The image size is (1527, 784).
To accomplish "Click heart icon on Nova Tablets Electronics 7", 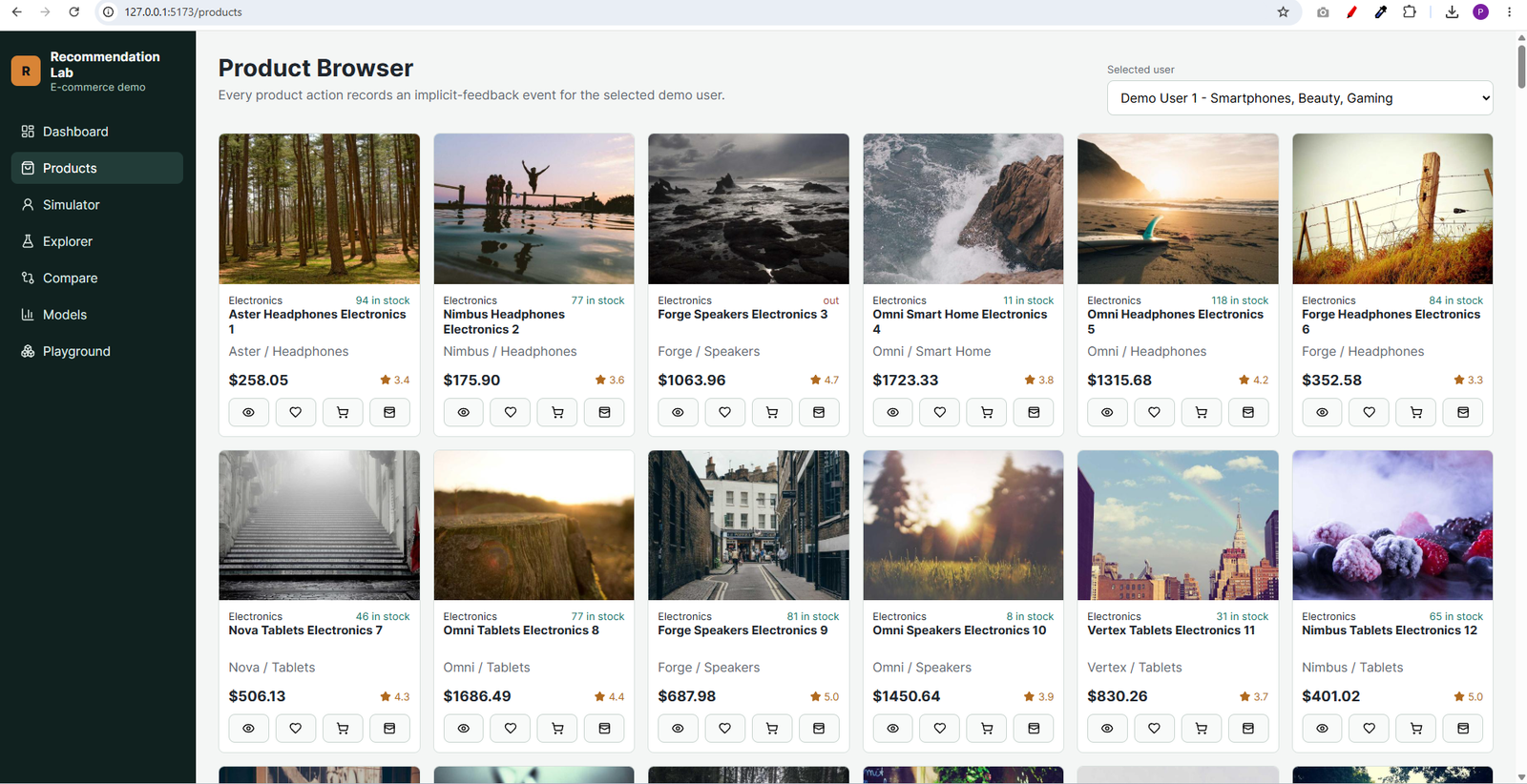I will pyautogui.click(x=296, y=728).
